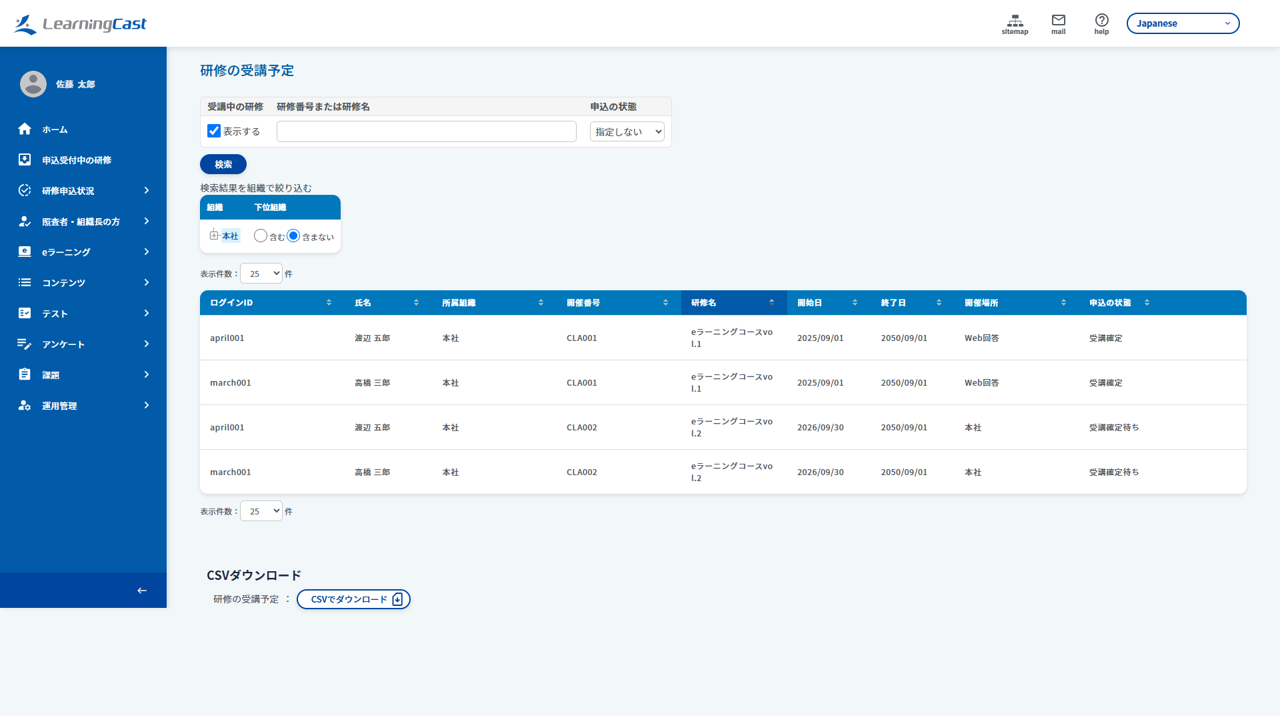Click the user avatar for 佐藤 太郎
Screen dimensions: 1280x716
pyautogui.click(x=33, y=84)
